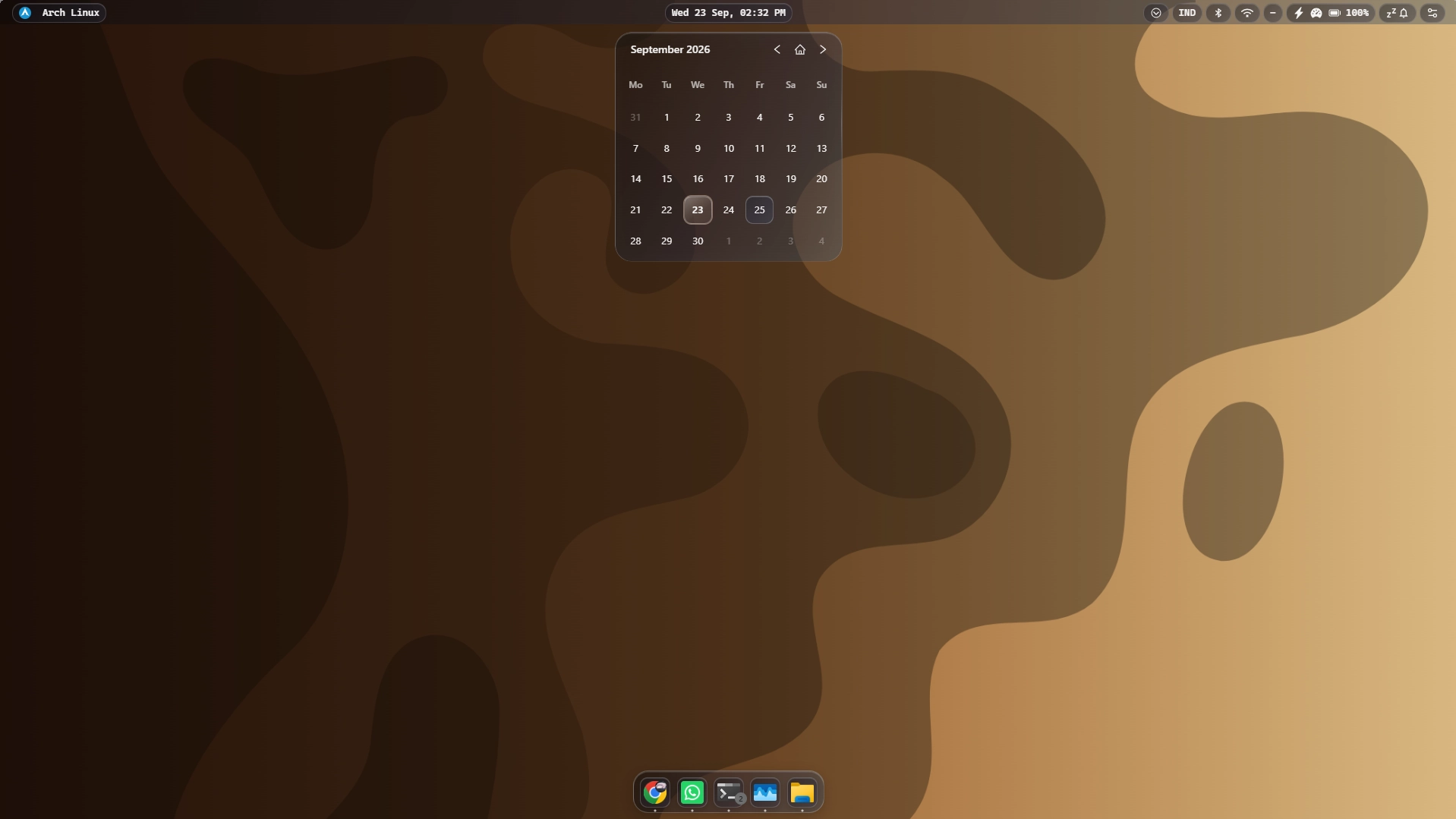Select day 12 in the calendar
1456x819 pixels.
790,149
